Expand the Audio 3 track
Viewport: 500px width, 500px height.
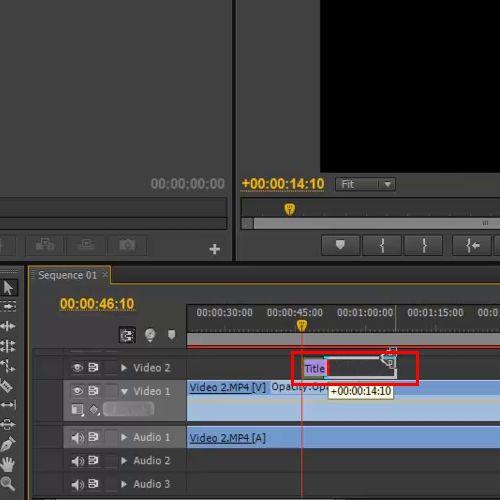pos(124,484)
